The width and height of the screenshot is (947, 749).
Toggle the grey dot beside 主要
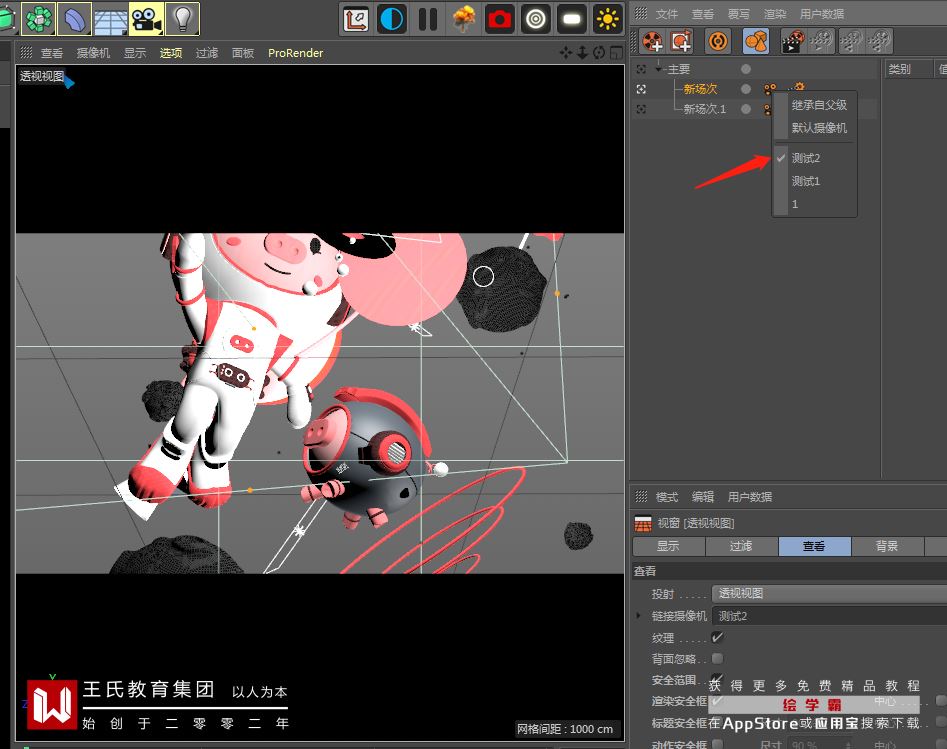coord(746,69)
